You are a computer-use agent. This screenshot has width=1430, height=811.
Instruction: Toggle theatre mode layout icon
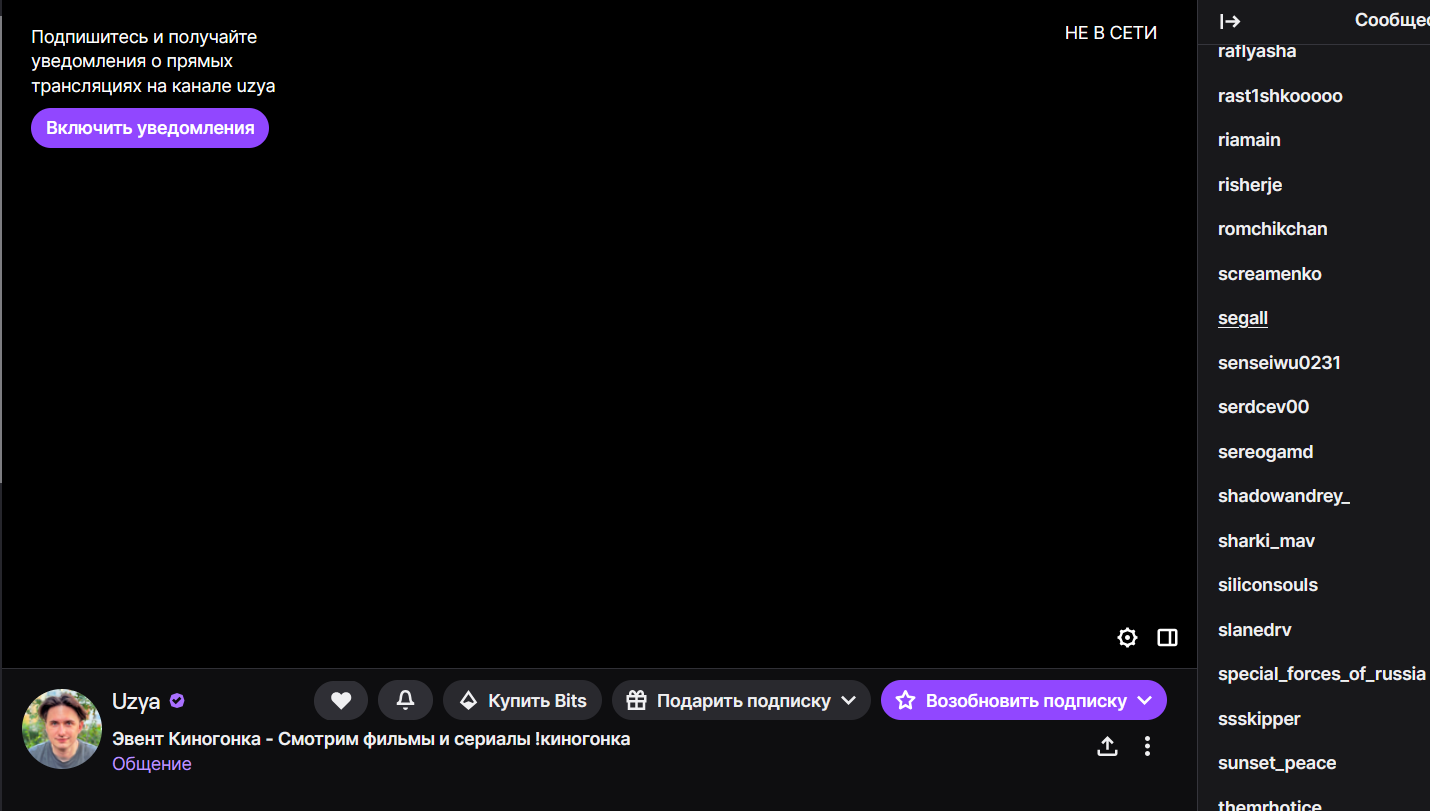coord(1167,638)
